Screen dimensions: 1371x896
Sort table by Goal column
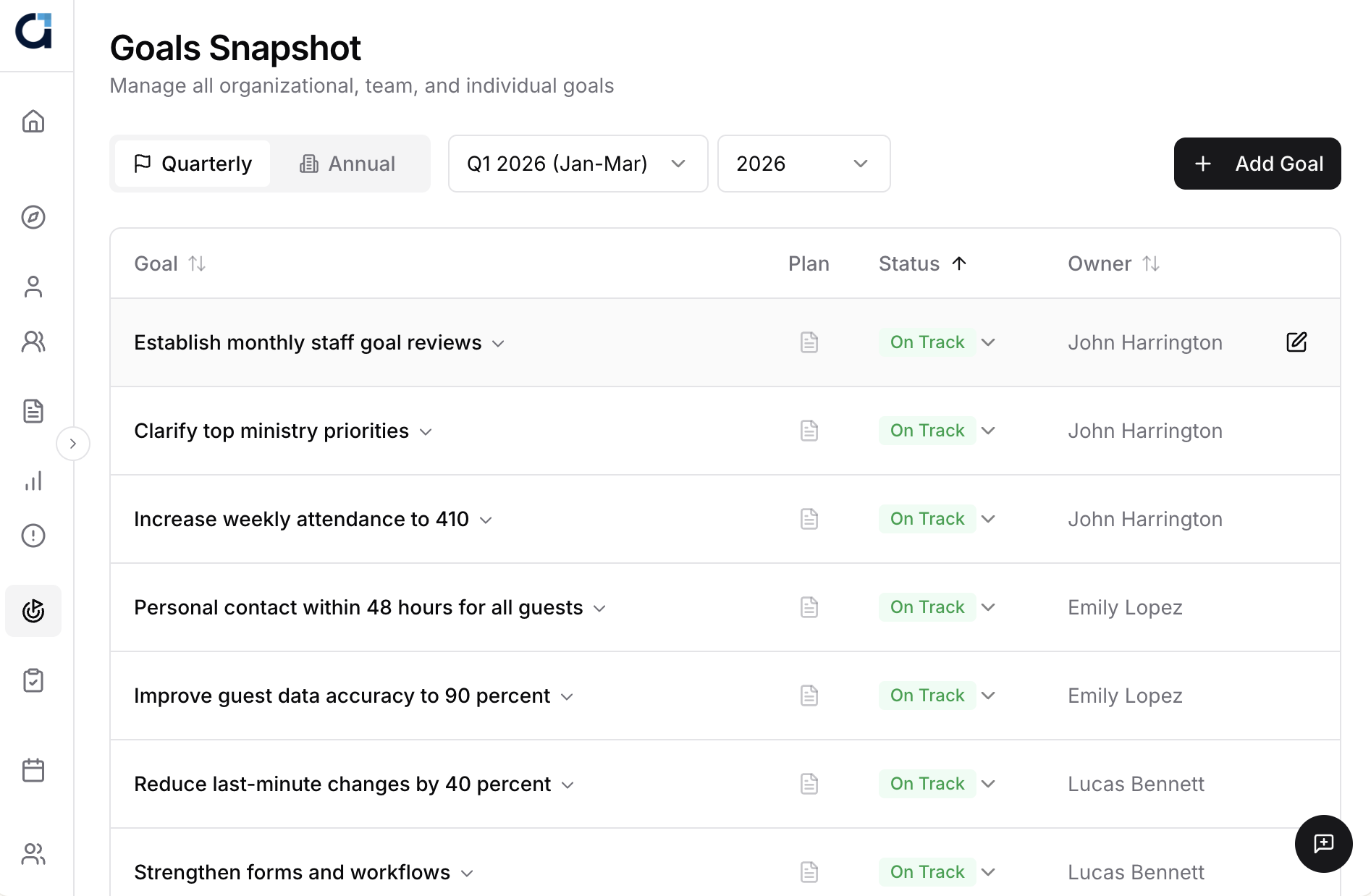pos(170,263)
